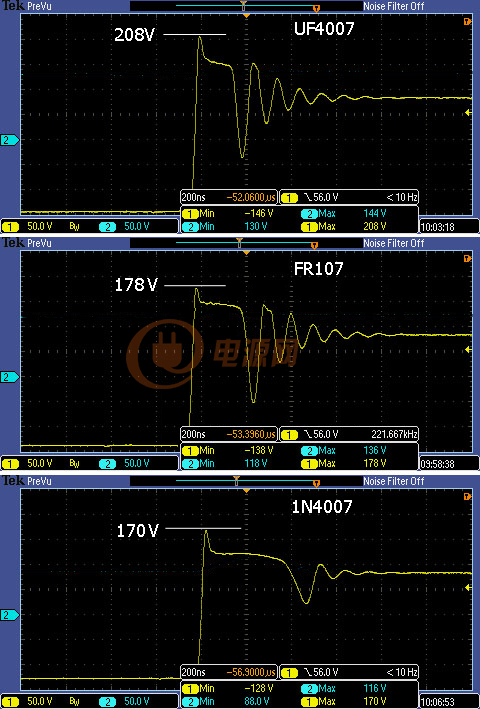The width and height of the screenshot is (480, 709).
Task: Click the 10:06:53 timestamp
Action: [437, 702]
